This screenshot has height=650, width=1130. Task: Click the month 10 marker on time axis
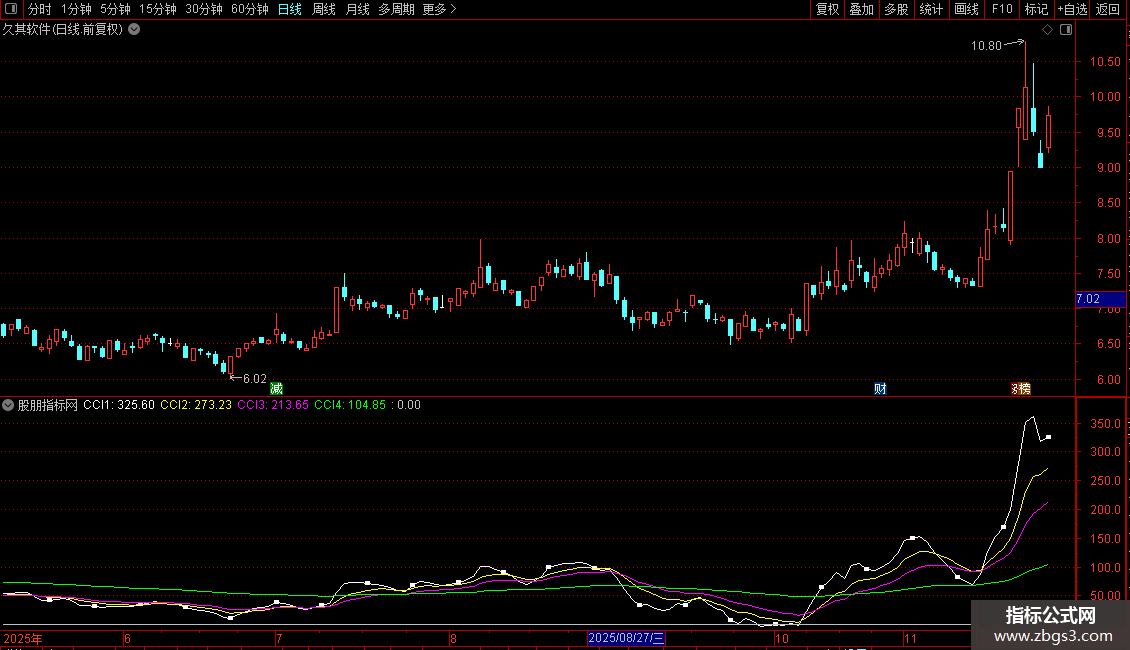tap(782, 638)
